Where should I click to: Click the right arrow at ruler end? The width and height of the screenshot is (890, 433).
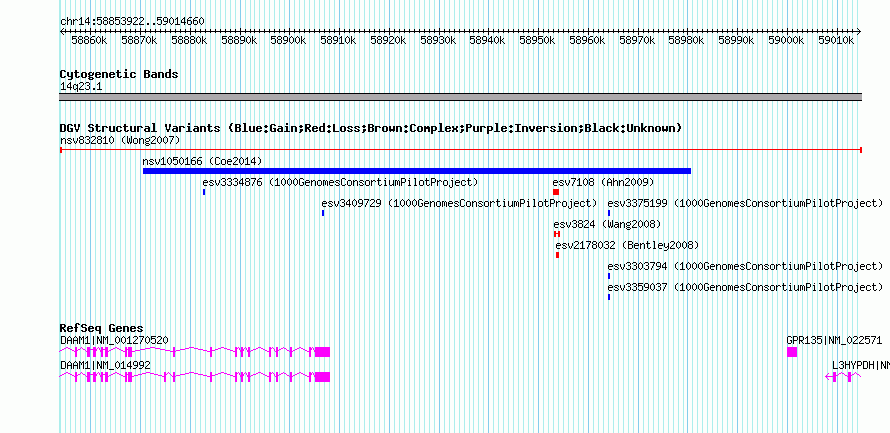click(x=859, y=31)
